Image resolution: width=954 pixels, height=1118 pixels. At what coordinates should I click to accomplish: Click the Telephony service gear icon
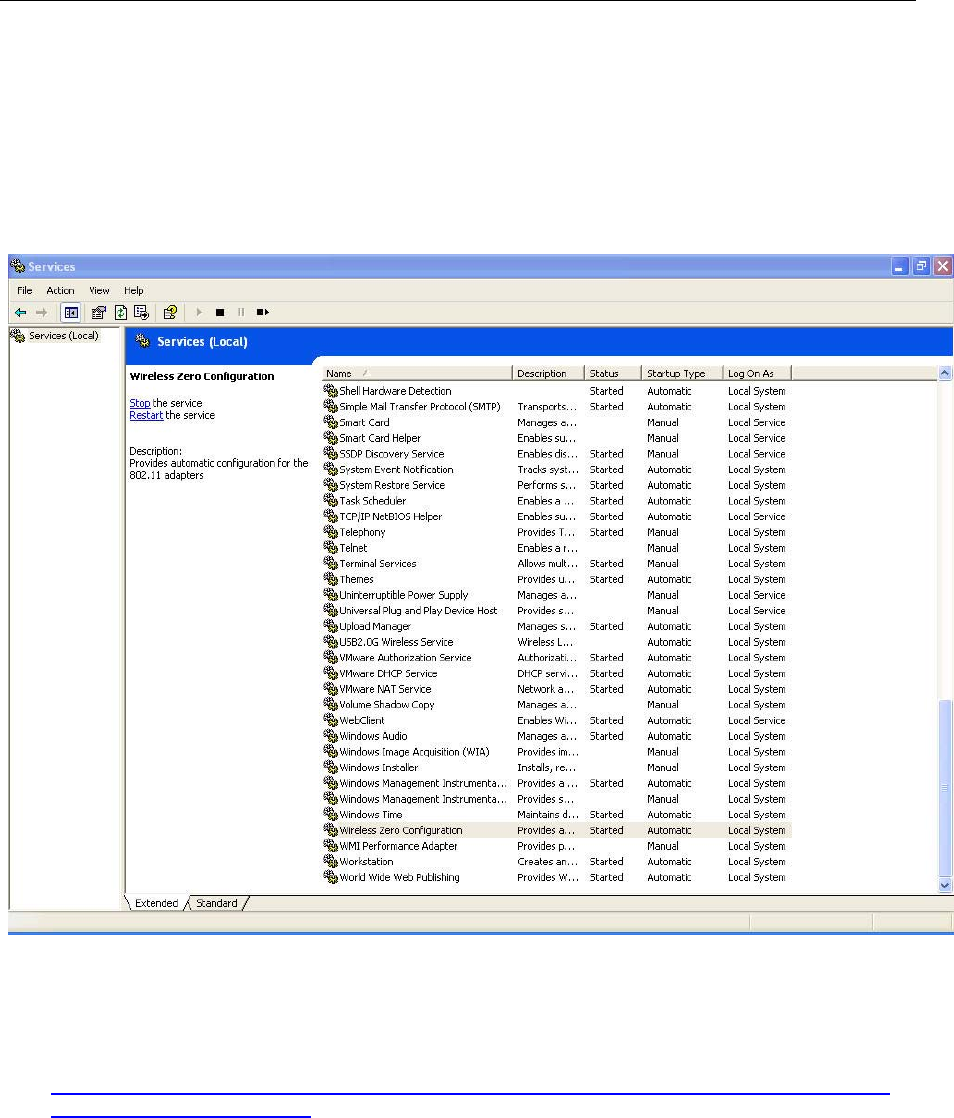(x=330, y=532)
